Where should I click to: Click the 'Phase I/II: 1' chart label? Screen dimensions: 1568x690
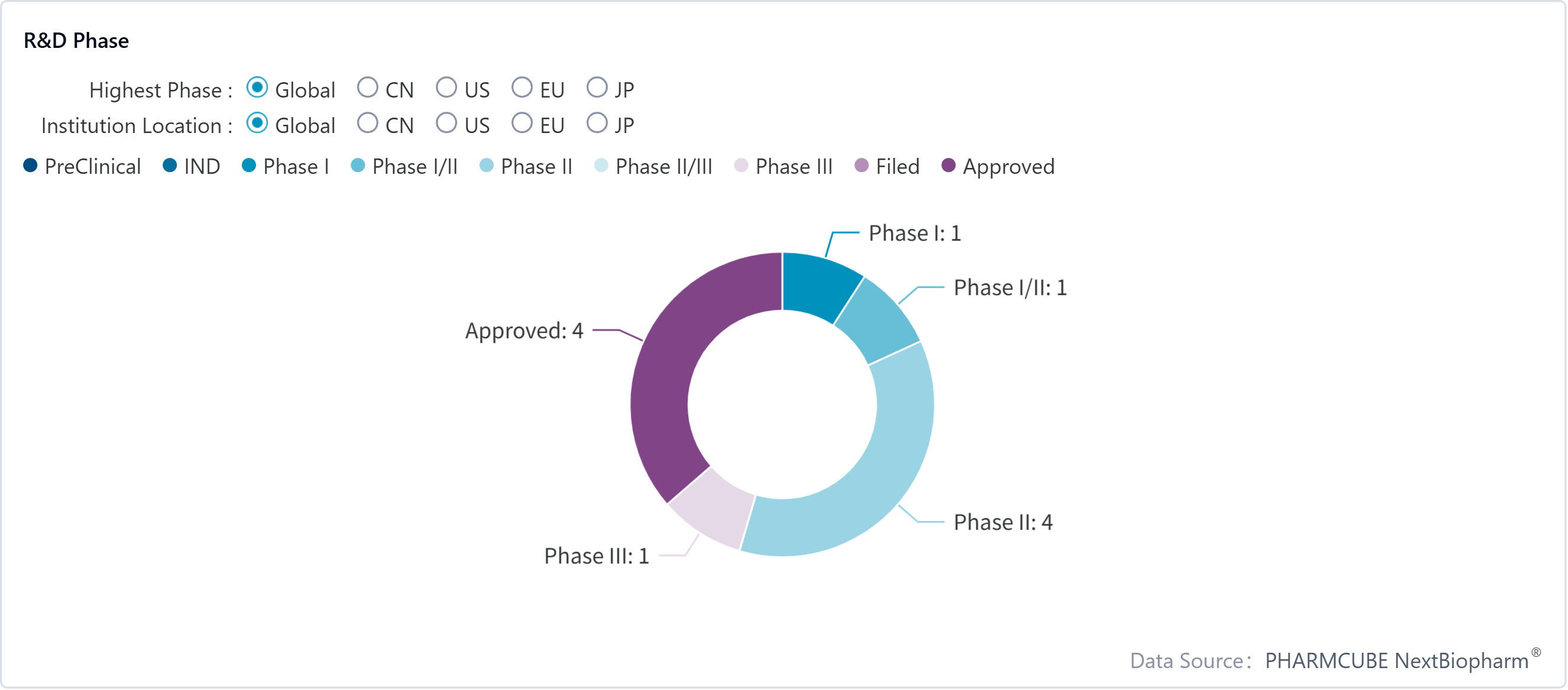(1010, 288)
